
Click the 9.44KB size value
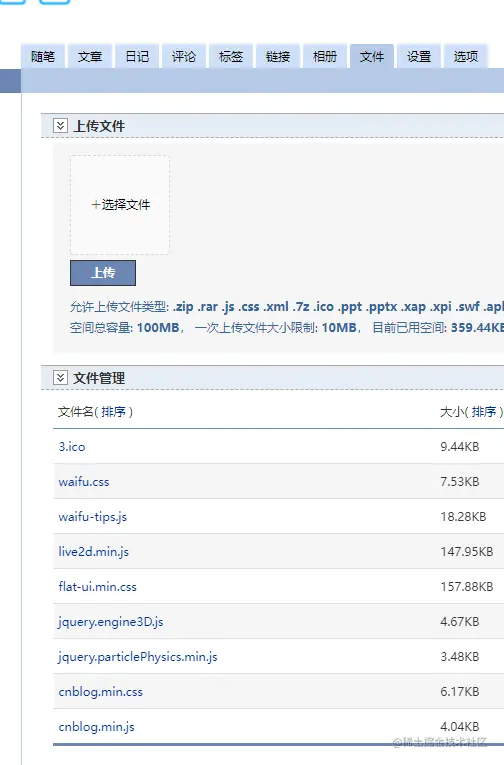pos(460,446)
